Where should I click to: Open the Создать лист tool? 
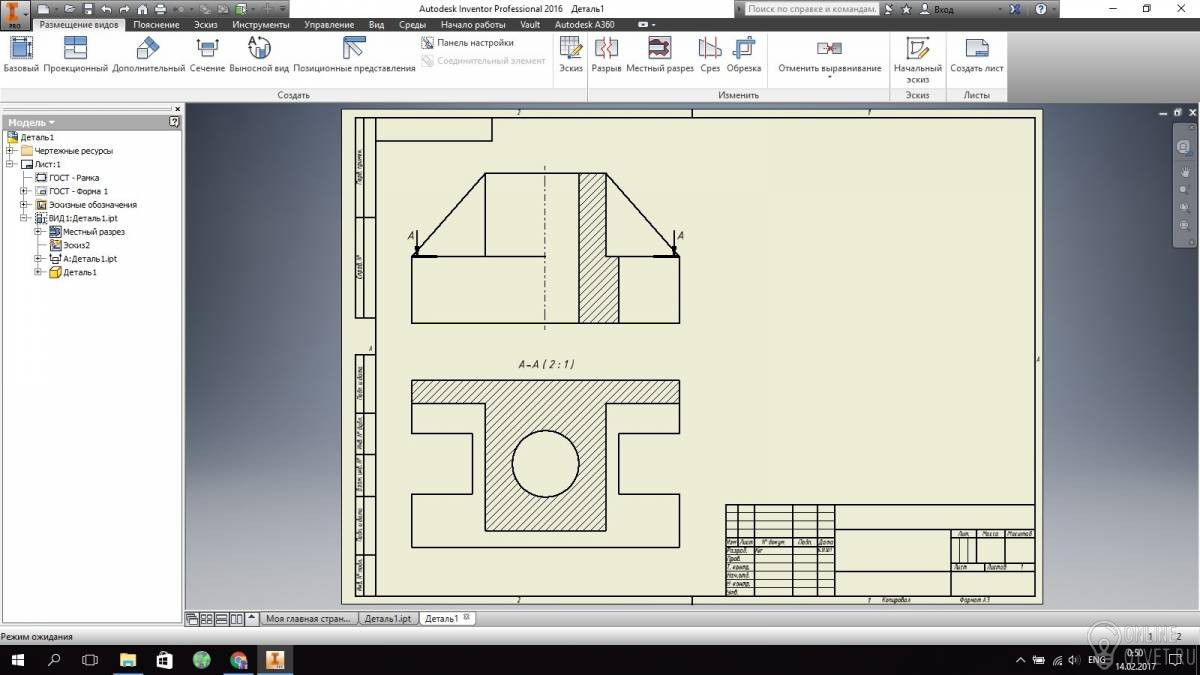[977, 54]
